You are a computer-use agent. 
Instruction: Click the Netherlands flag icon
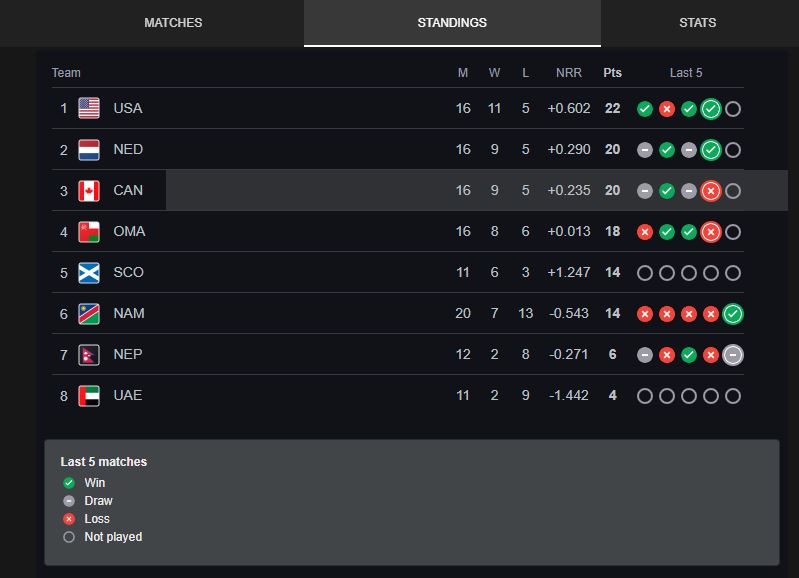pyautogui.click(x=89, y=149)
